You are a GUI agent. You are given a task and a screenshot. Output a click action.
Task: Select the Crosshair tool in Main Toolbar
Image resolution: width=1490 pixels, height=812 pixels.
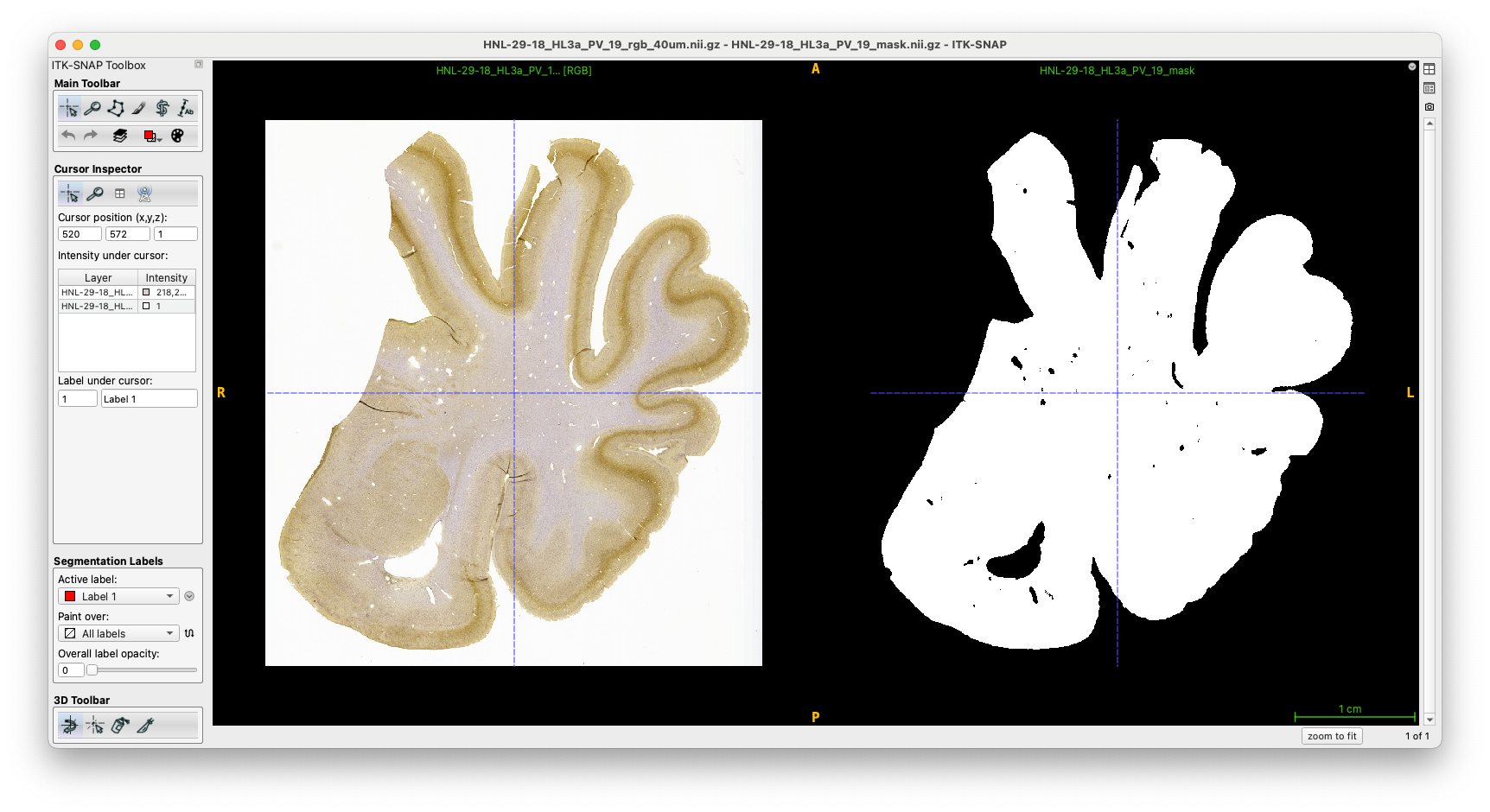[69, 108]
